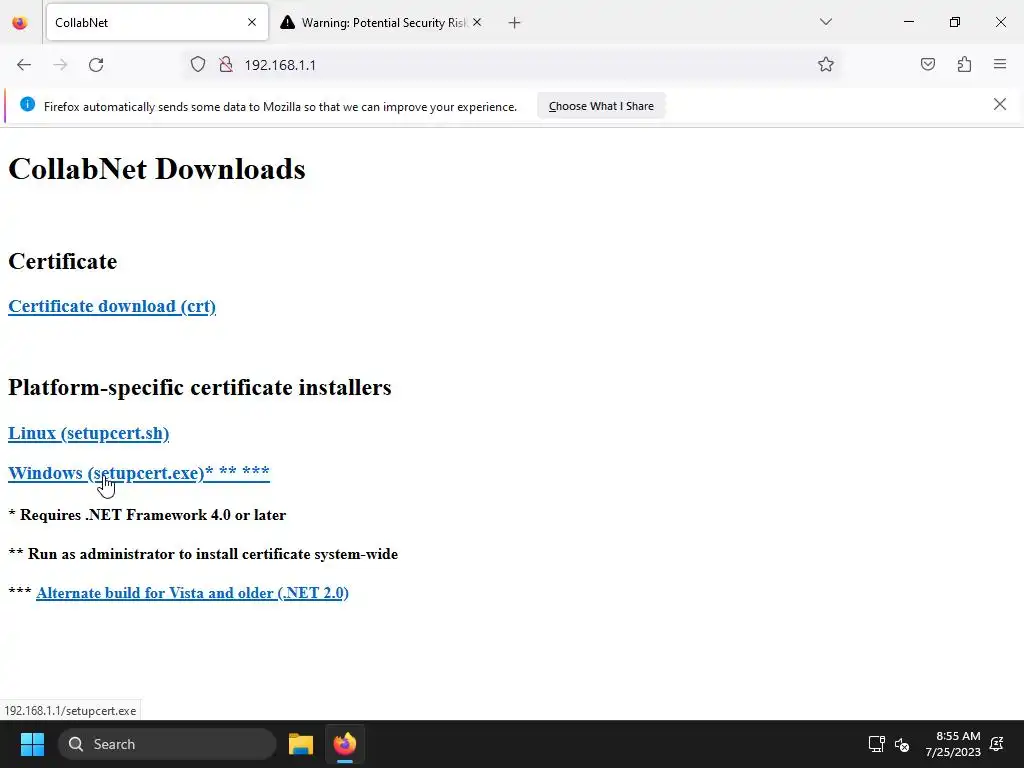The width and height of the screenshot is (1024, 768).
Task: Reload the current page
Action: point(96,65)
